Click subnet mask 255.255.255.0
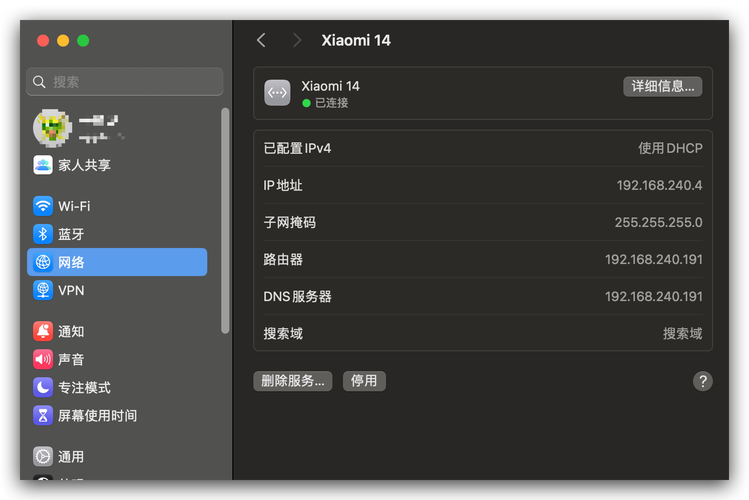The width and height of the screenshot is (749, 500). click(658, 222)
